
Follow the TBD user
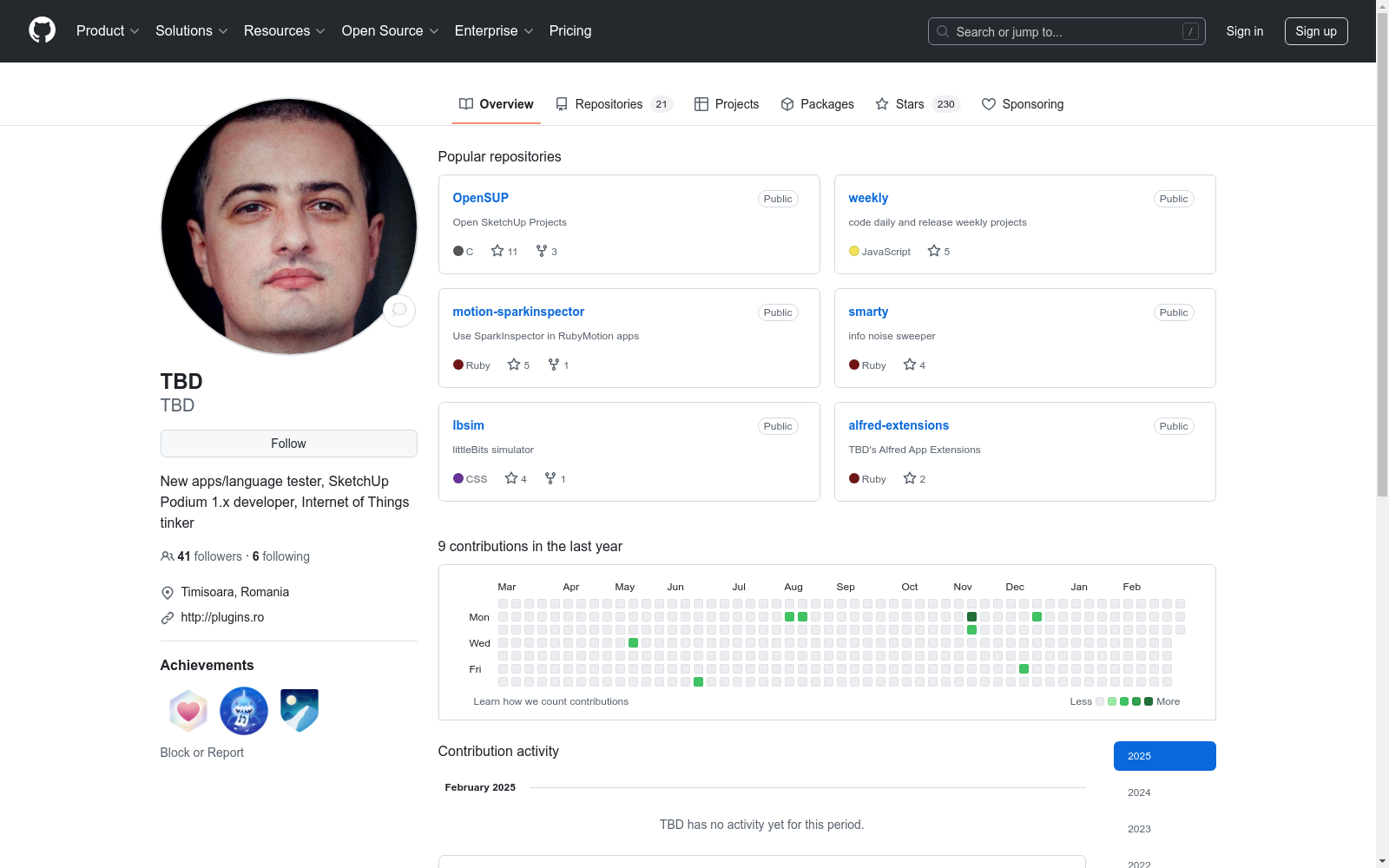[x=289, y=444]
